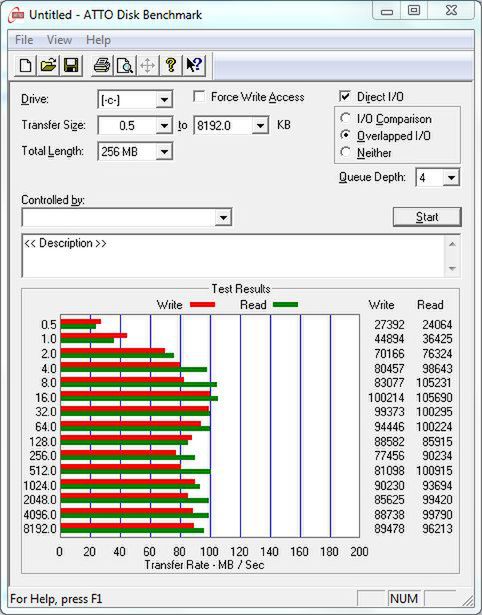Select Overlapped I/O radio button

tap(346, 135)
